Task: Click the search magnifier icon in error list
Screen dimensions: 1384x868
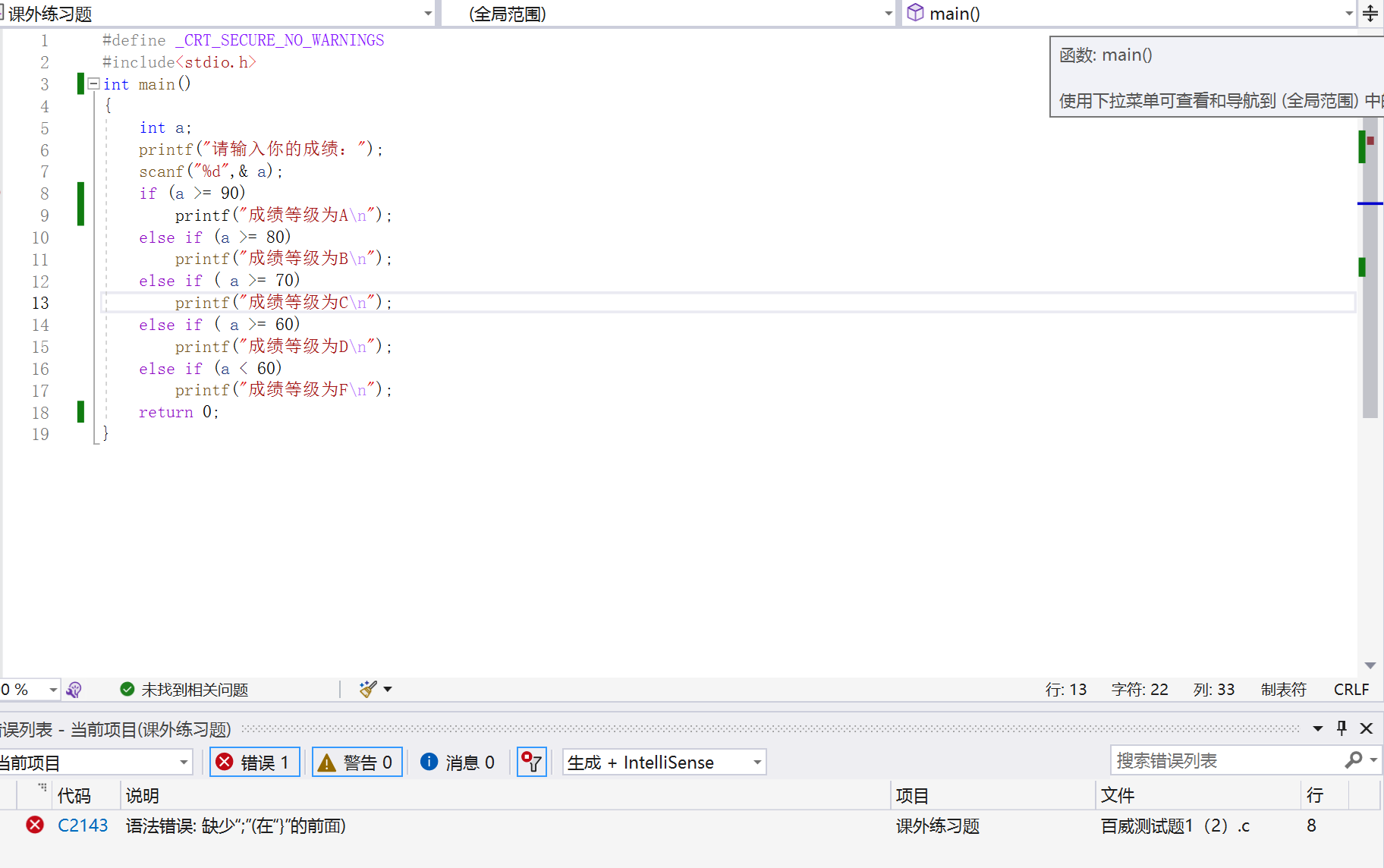Action: click(x=1353, y=760)
